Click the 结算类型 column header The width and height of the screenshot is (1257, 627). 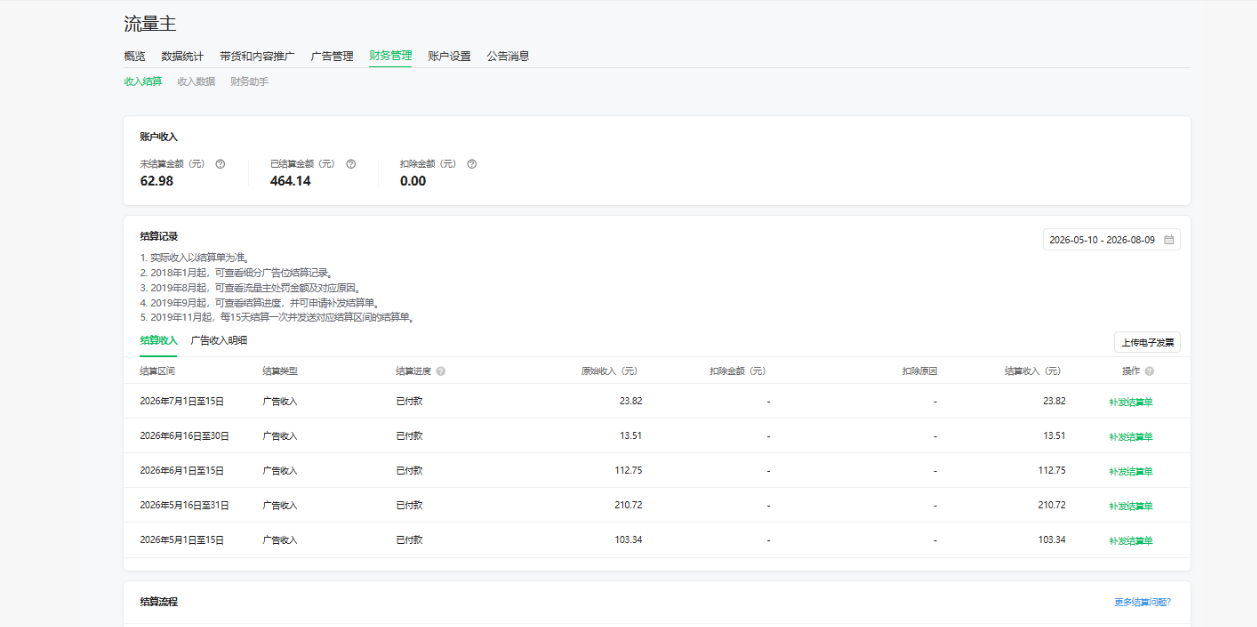pyautogui.click(x=280, y=371)
